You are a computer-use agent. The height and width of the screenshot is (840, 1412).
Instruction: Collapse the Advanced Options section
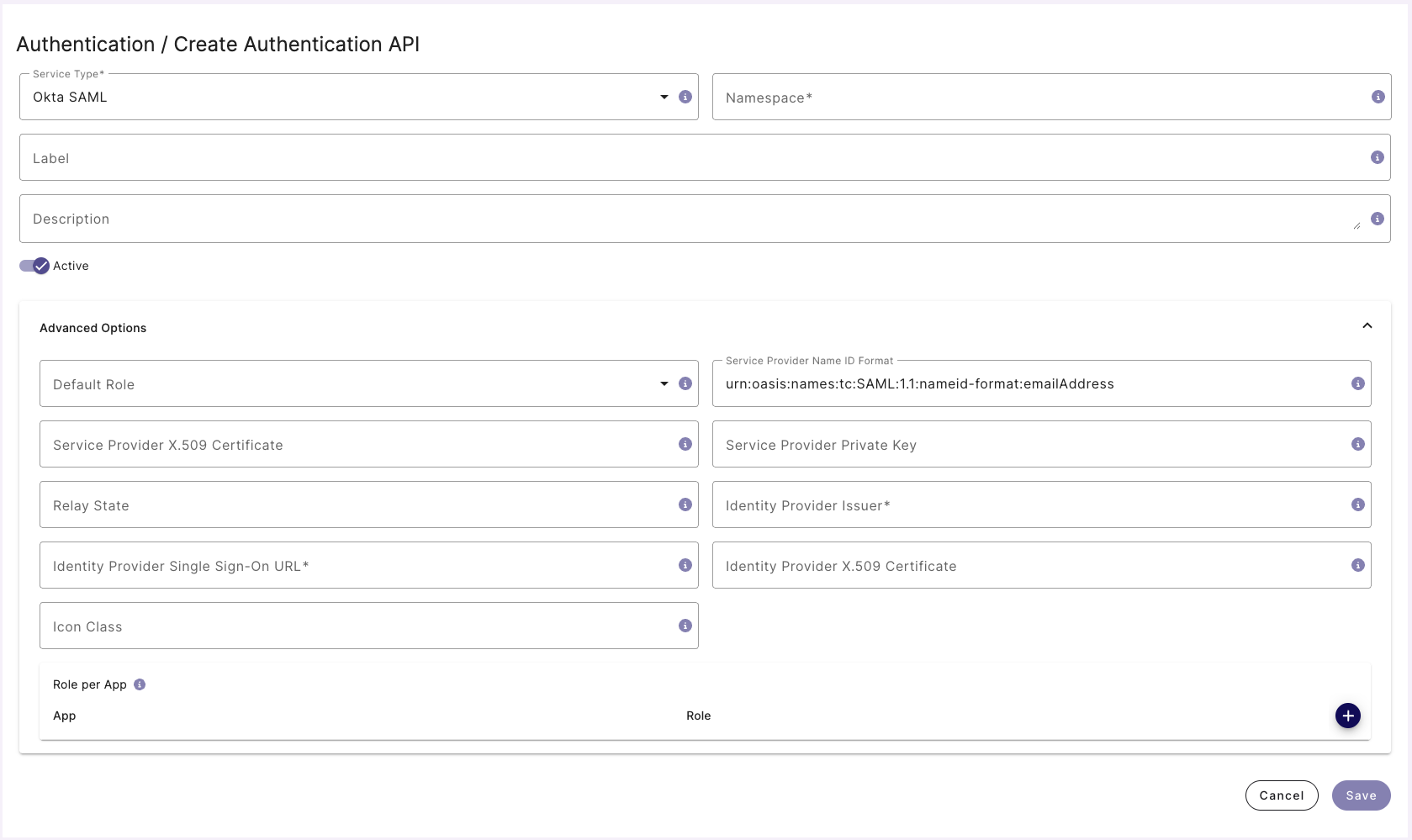coord(1367,325)
